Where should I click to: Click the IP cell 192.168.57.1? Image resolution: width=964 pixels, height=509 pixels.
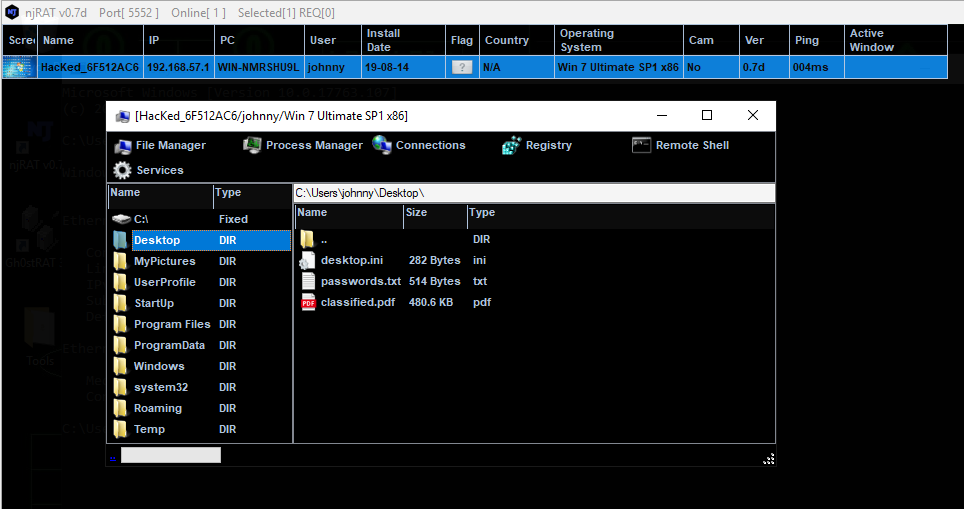click(179, 67)
